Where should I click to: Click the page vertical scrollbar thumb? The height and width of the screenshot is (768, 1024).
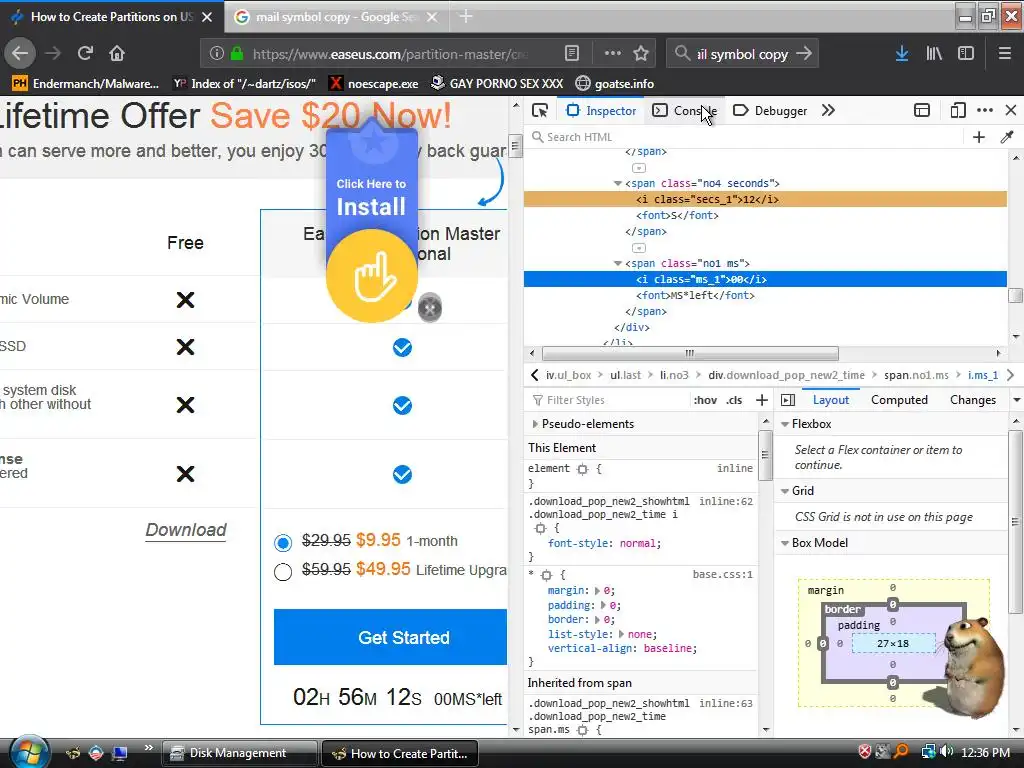[x=515, y=145]
